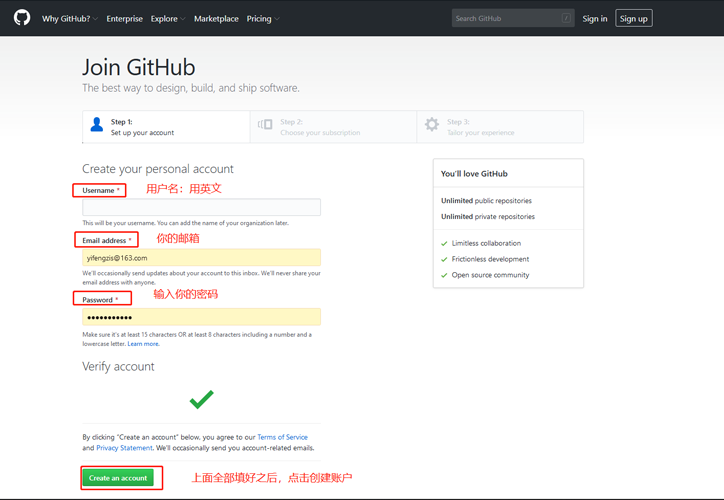Viewport: 724px width, 500px height.
Task: Click the Sign up button
Action: point(634,18)
